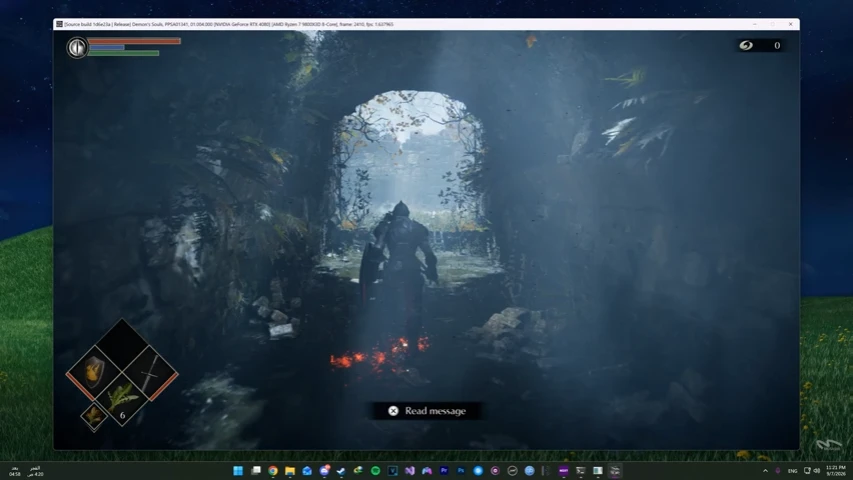Open Adobe Photoshop from the taskbar

pyautogui.click(x=461, y=471)
